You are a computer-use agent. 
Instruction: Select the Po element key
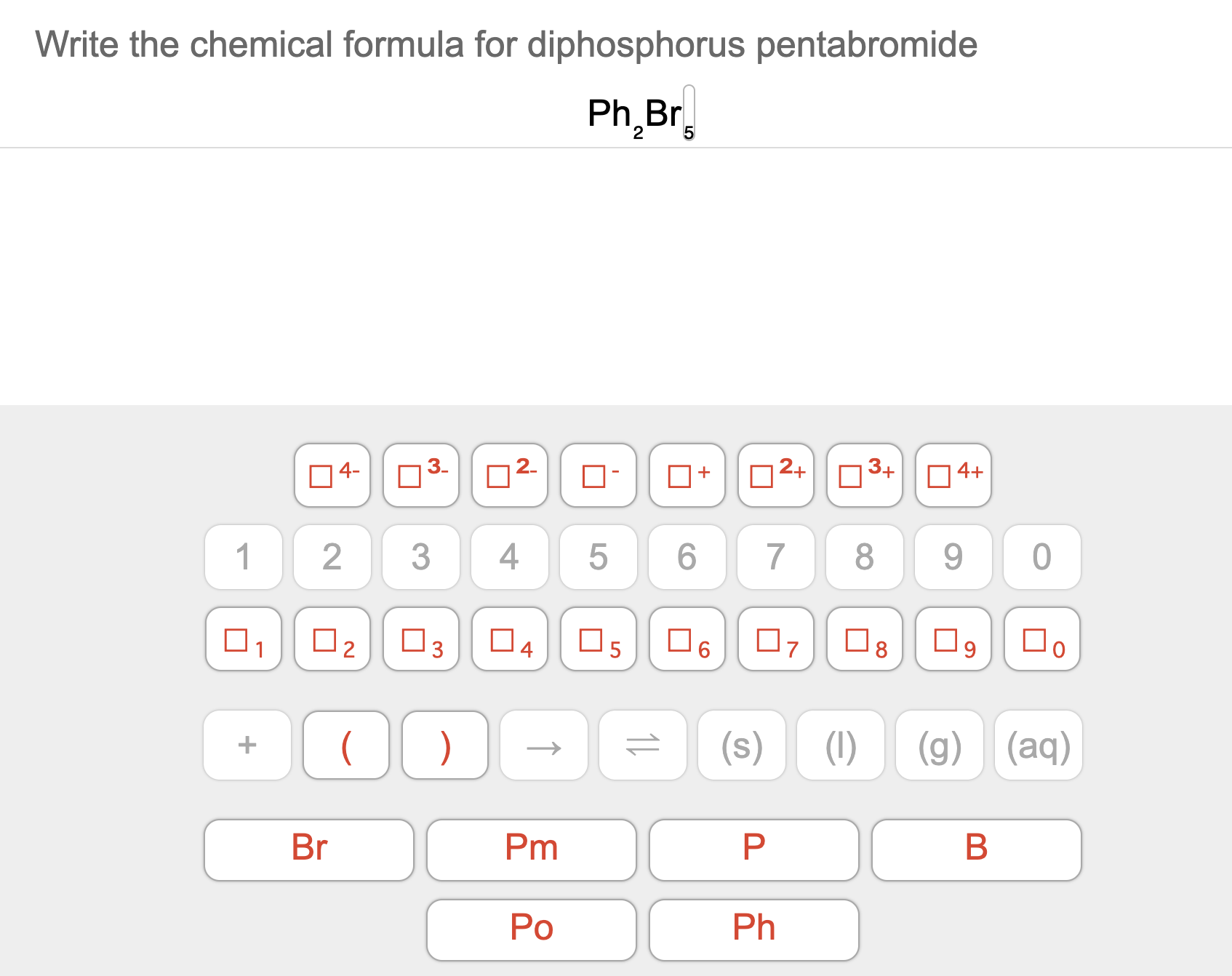(532, 929)
